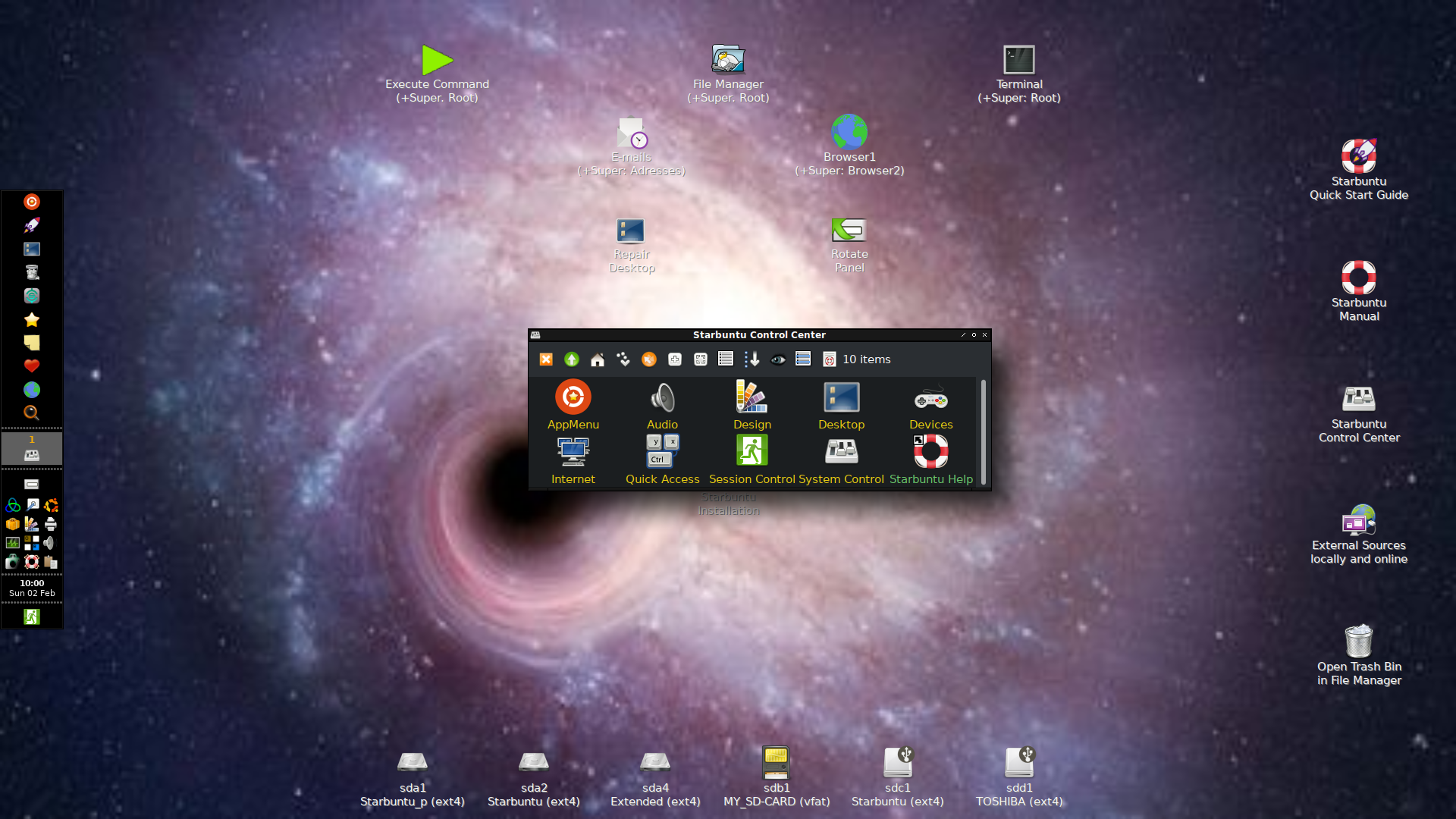Open the System Control mixer icon

click(x=841, y=452)
